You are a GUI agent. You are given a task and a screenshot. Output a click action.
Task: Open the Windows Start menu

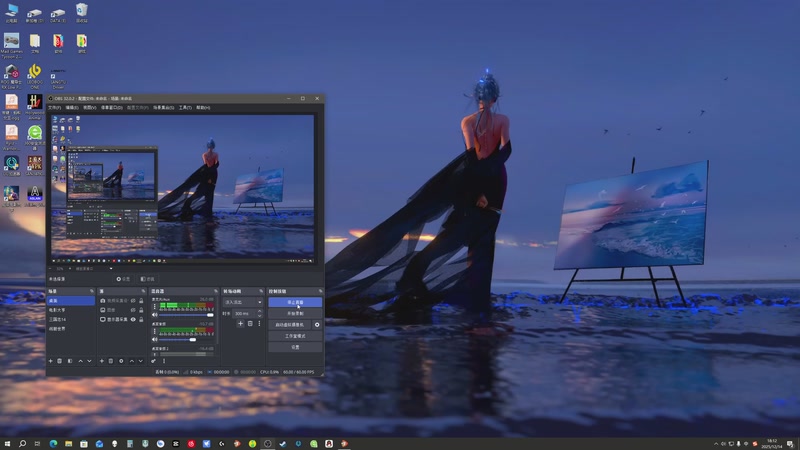[x=7, y=444]
